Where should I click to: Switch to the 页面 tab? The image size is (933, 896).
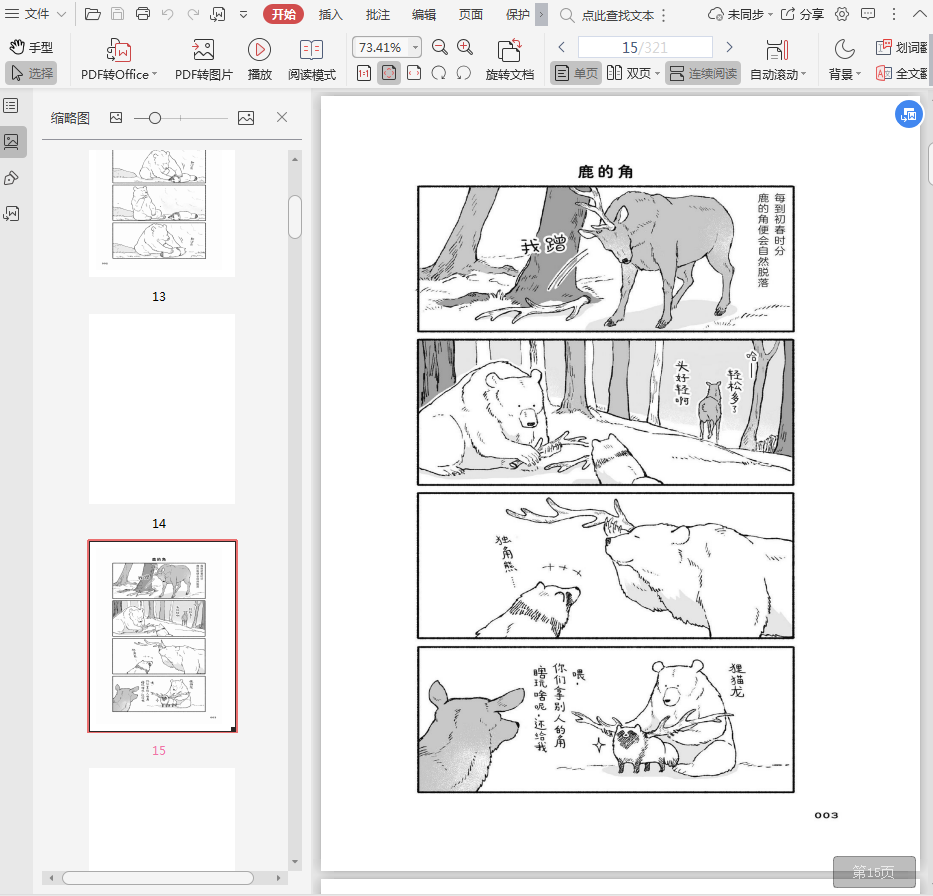point(471,14)
